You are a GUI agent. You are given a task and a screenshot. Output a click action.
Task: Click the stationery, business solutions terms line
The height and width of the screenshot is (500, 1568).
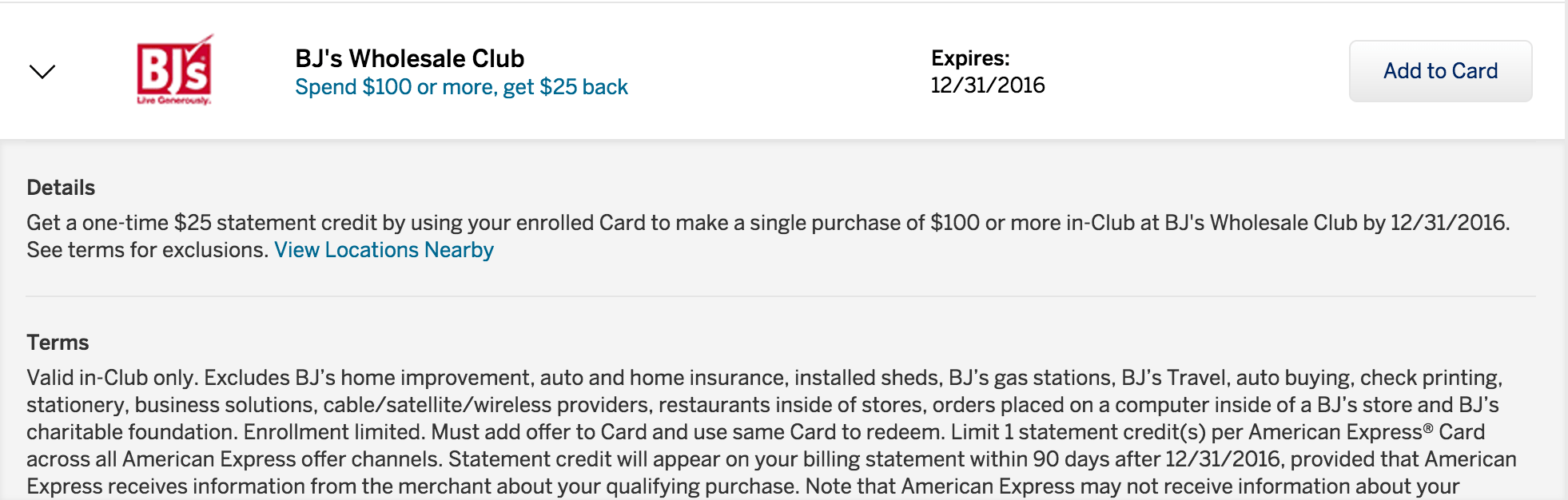click(x=762, y=405)
